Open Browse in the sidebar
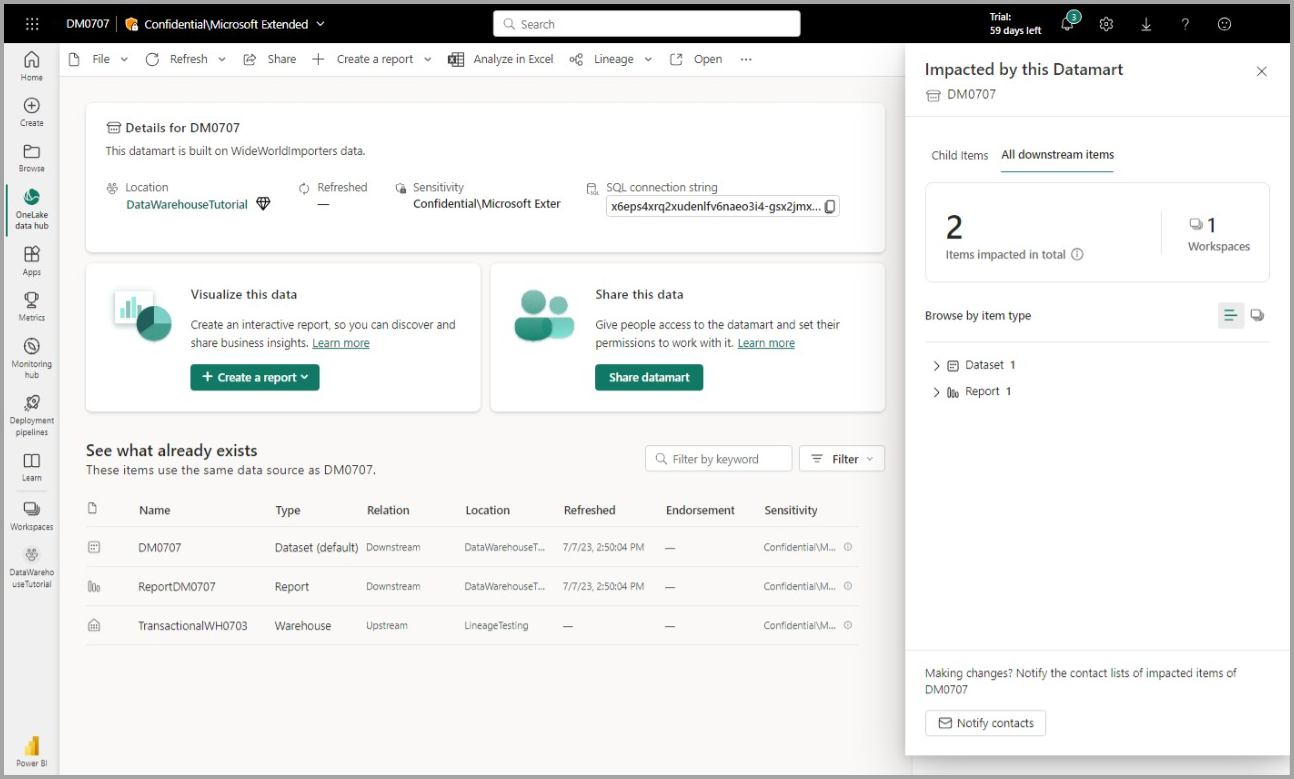The height and width of the screenshot is (779, 1294). (31, 157)
